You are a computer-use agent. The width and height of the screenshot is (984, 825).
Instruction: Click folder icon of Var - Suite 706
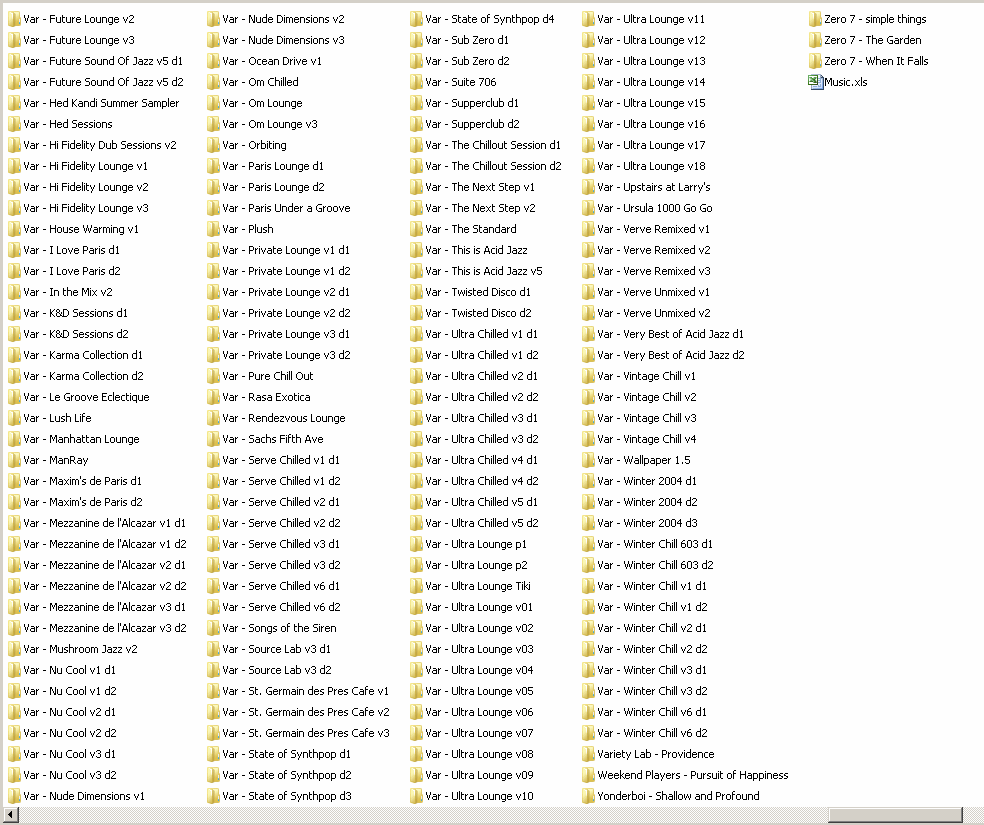pyautogui.click(x=416, y=82)
